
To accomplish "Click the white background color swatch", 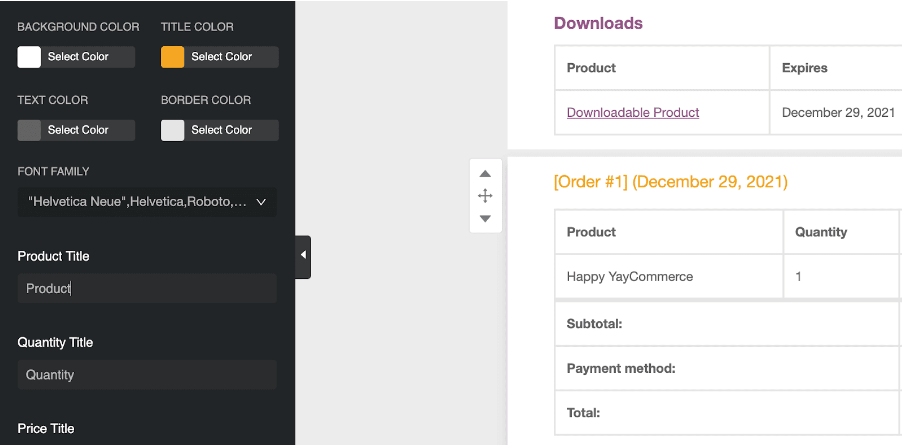I will pos(29,57).
